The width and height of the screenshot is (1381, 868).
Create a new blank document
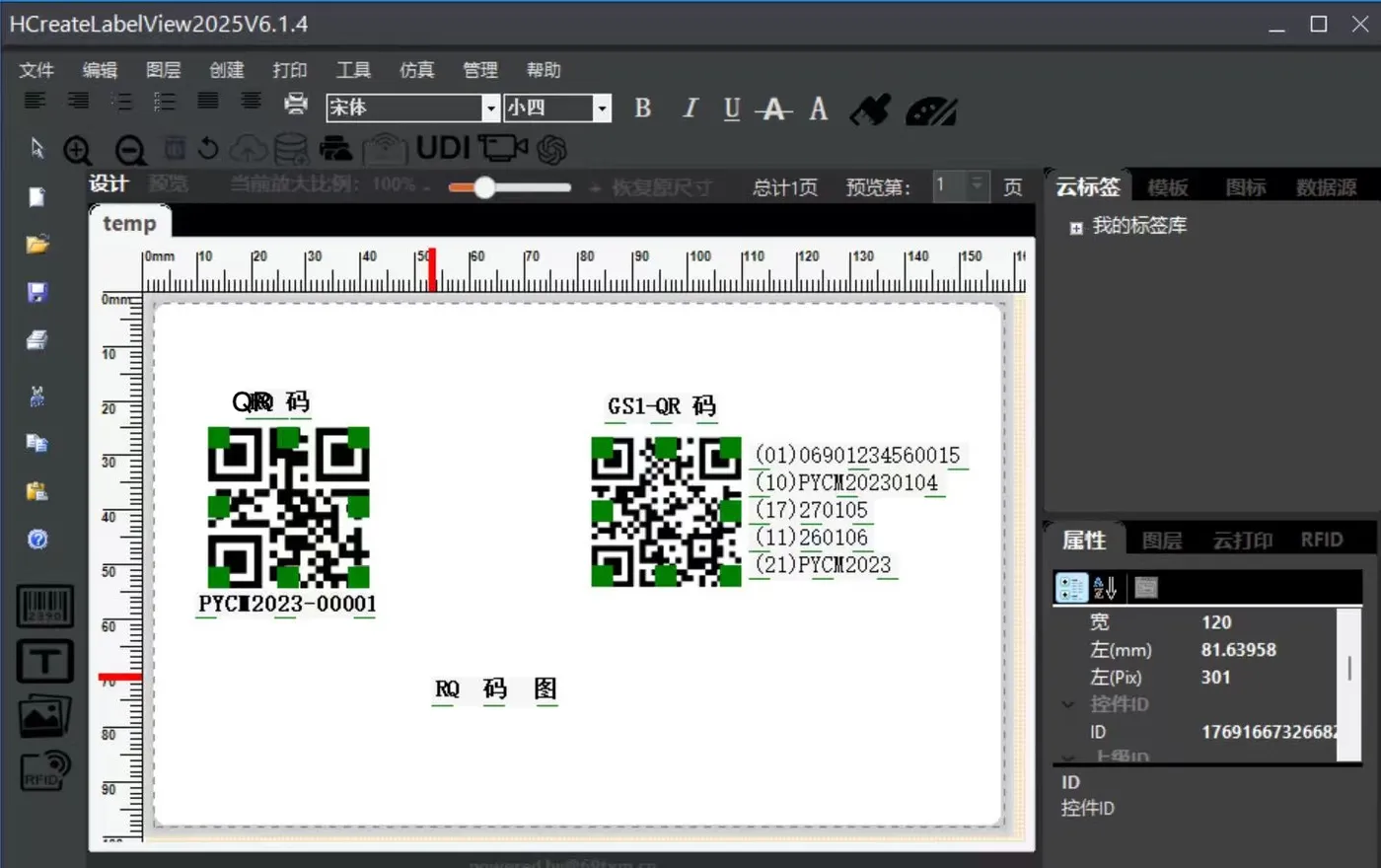pyautogui.click(x=37, y=197)
